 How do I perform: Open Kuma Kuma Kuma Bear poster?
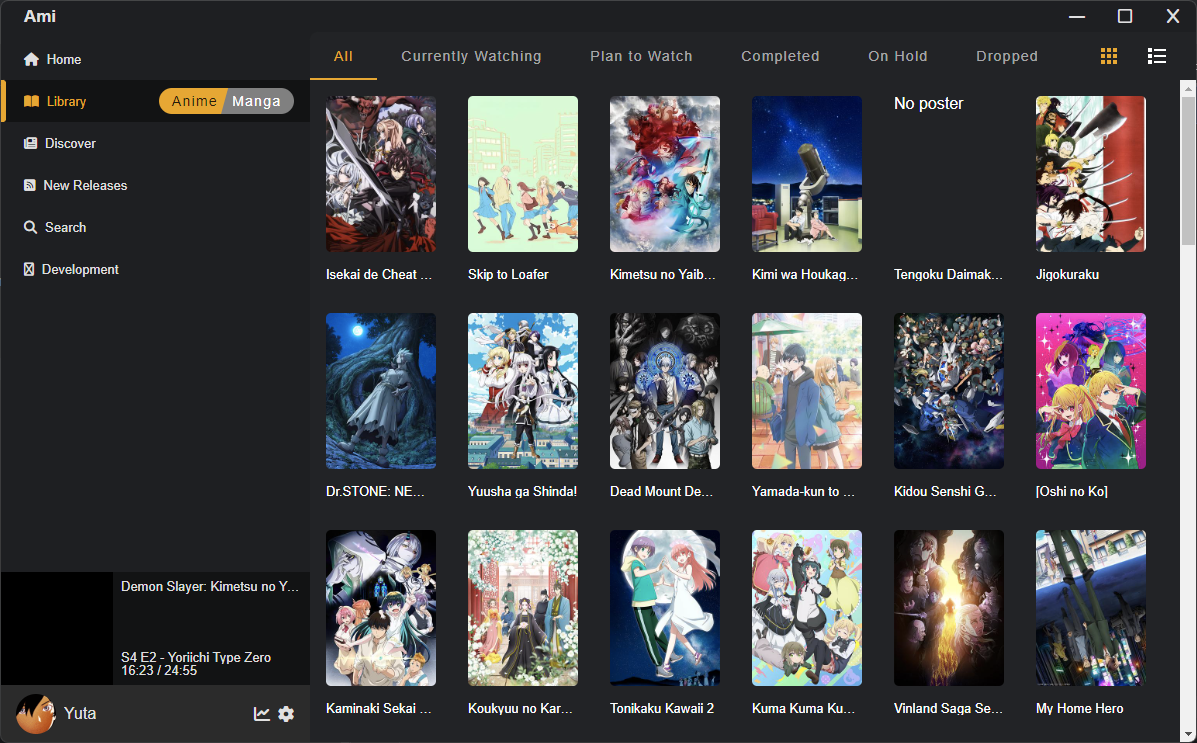point(807,608)
